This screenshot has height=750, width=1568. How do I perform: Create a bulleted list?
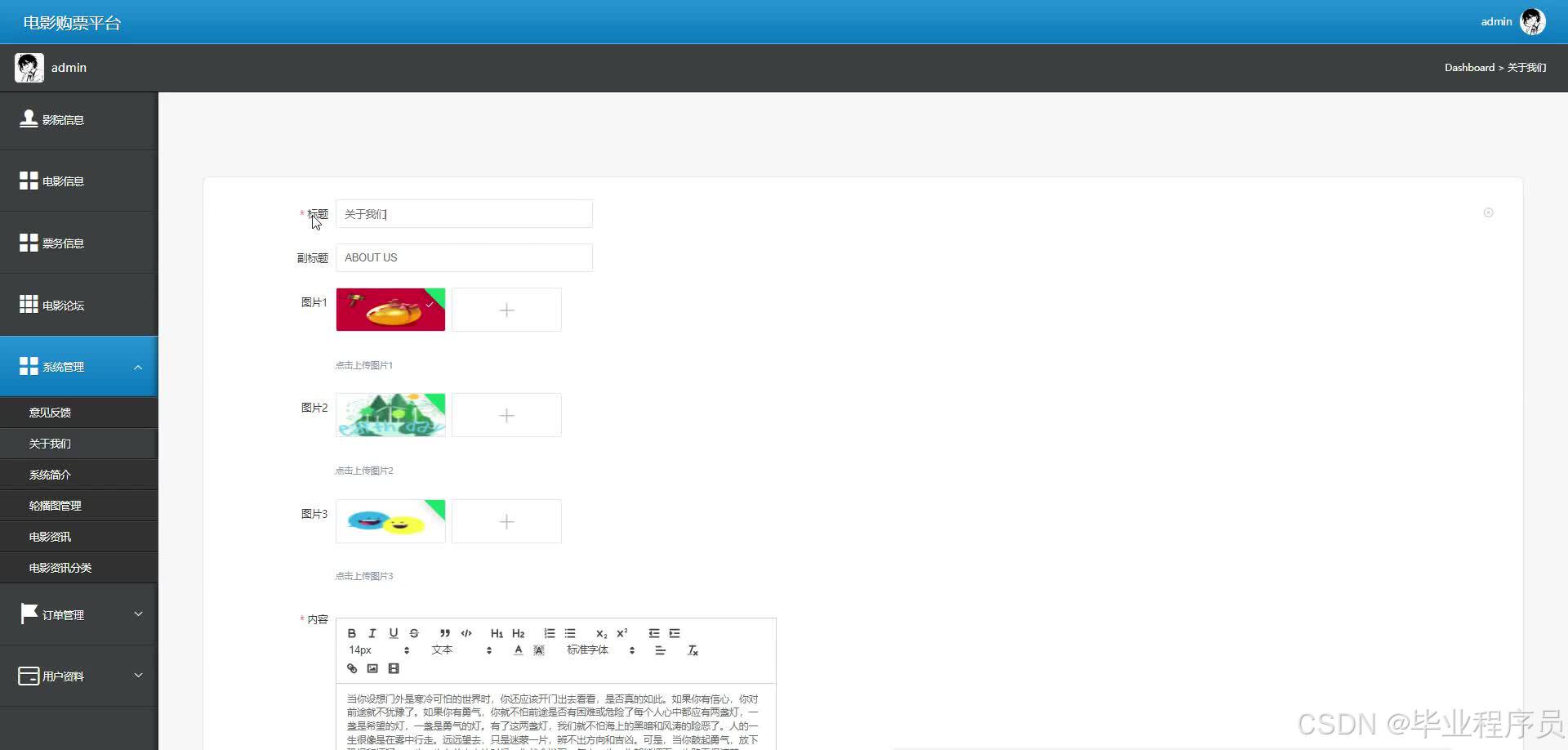point(570,633)
